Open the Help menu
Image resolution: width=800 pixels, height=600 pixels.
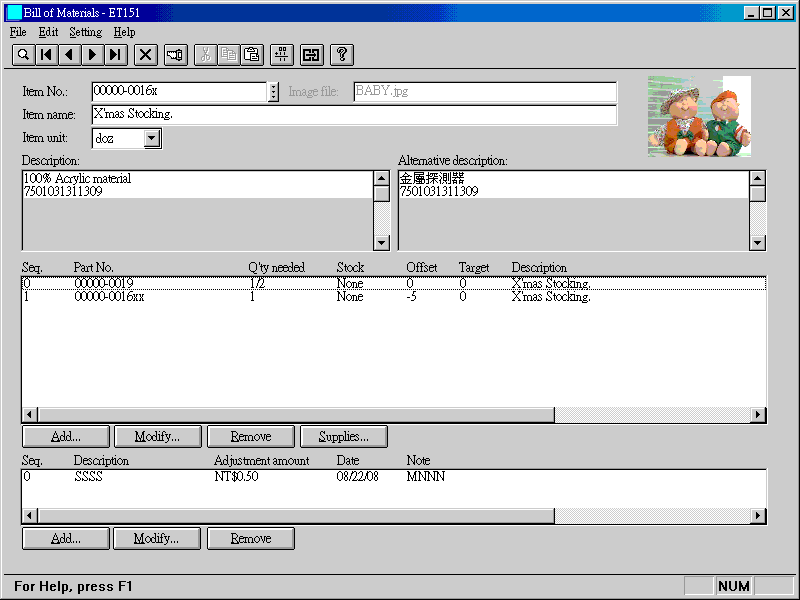(124, 32)
